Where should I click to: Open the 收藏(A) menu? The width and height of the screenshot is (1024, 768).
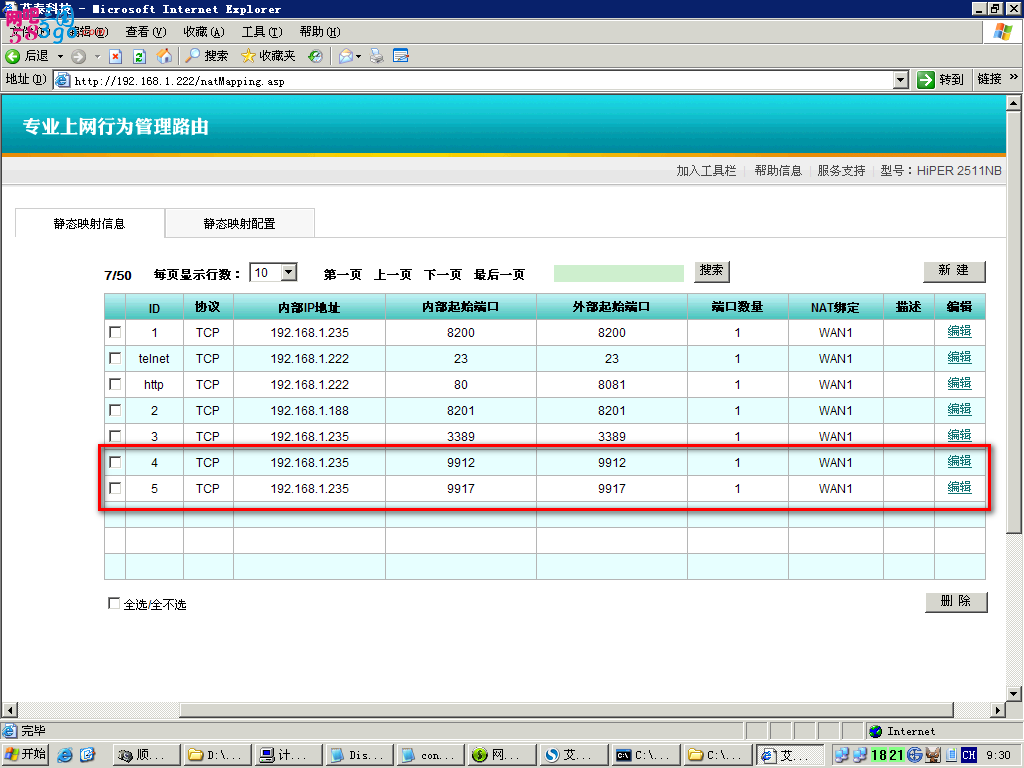point(204,31)
